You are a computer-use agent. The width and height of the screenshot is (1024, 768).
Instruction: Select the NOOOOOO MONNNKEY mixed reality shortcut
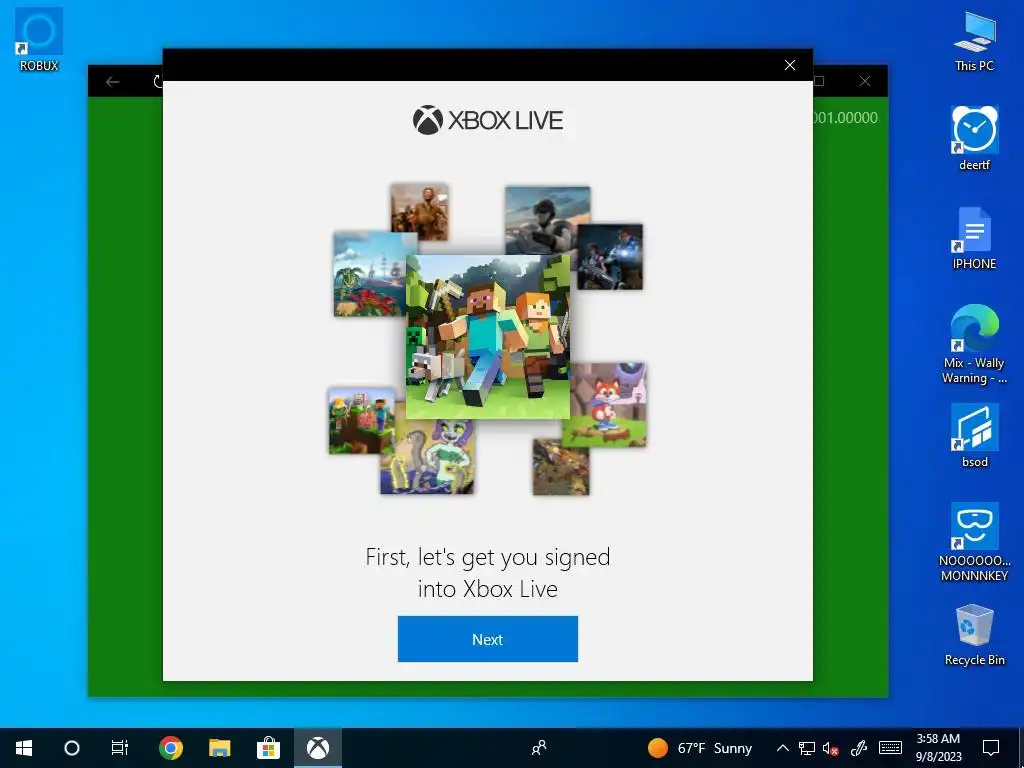pyautogui.click(x=974, y=542)
